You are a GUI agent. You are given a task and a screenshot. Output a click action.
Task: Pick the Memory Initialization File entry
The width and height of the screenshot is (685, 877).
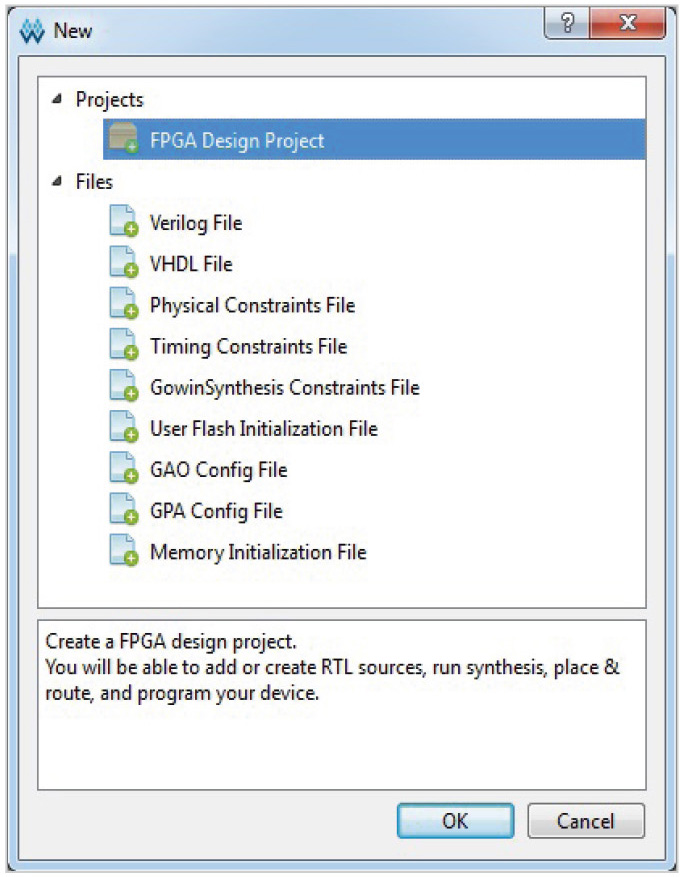258,552
